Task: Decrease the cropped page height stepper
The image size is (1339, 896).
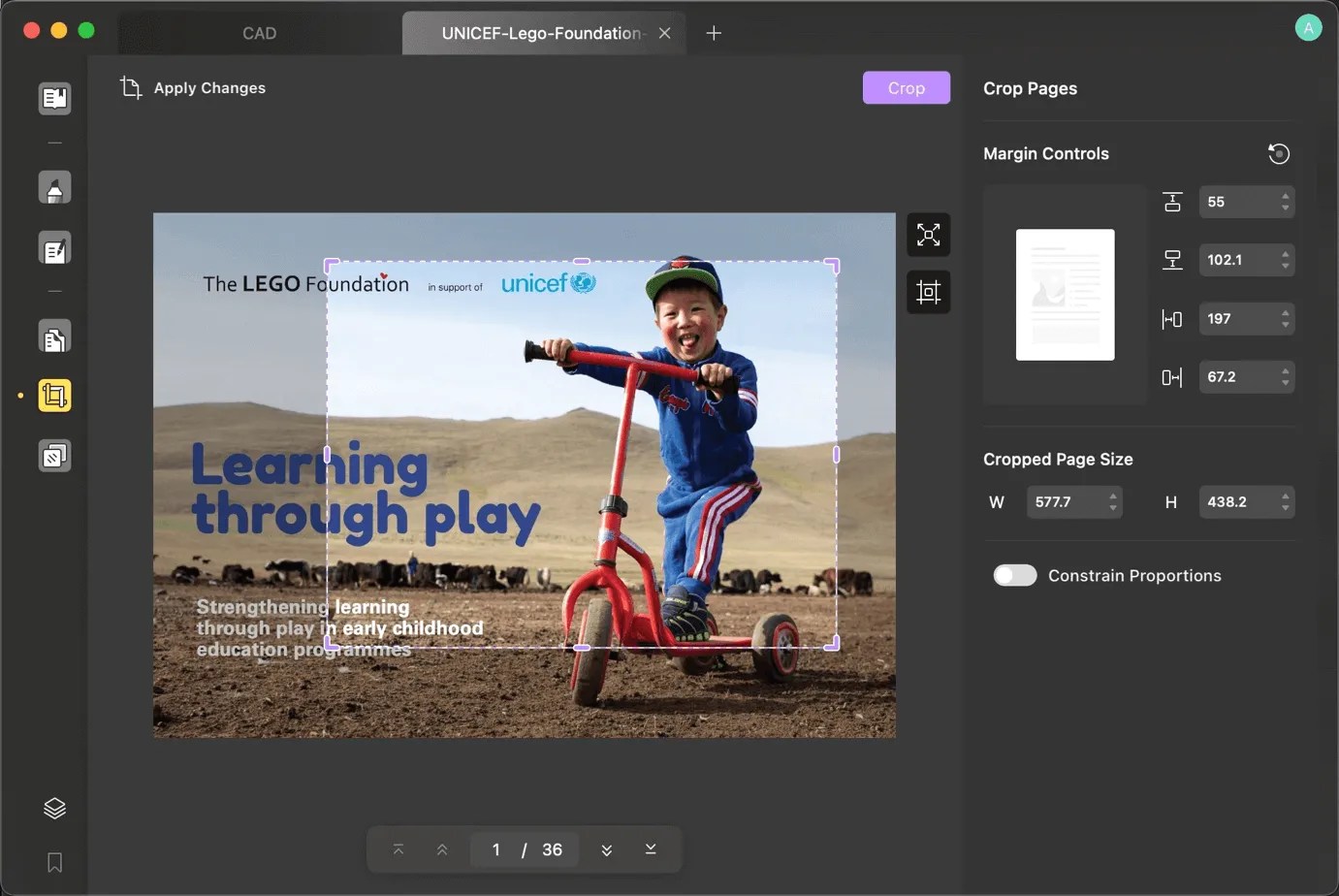Action: [1286, 508]
